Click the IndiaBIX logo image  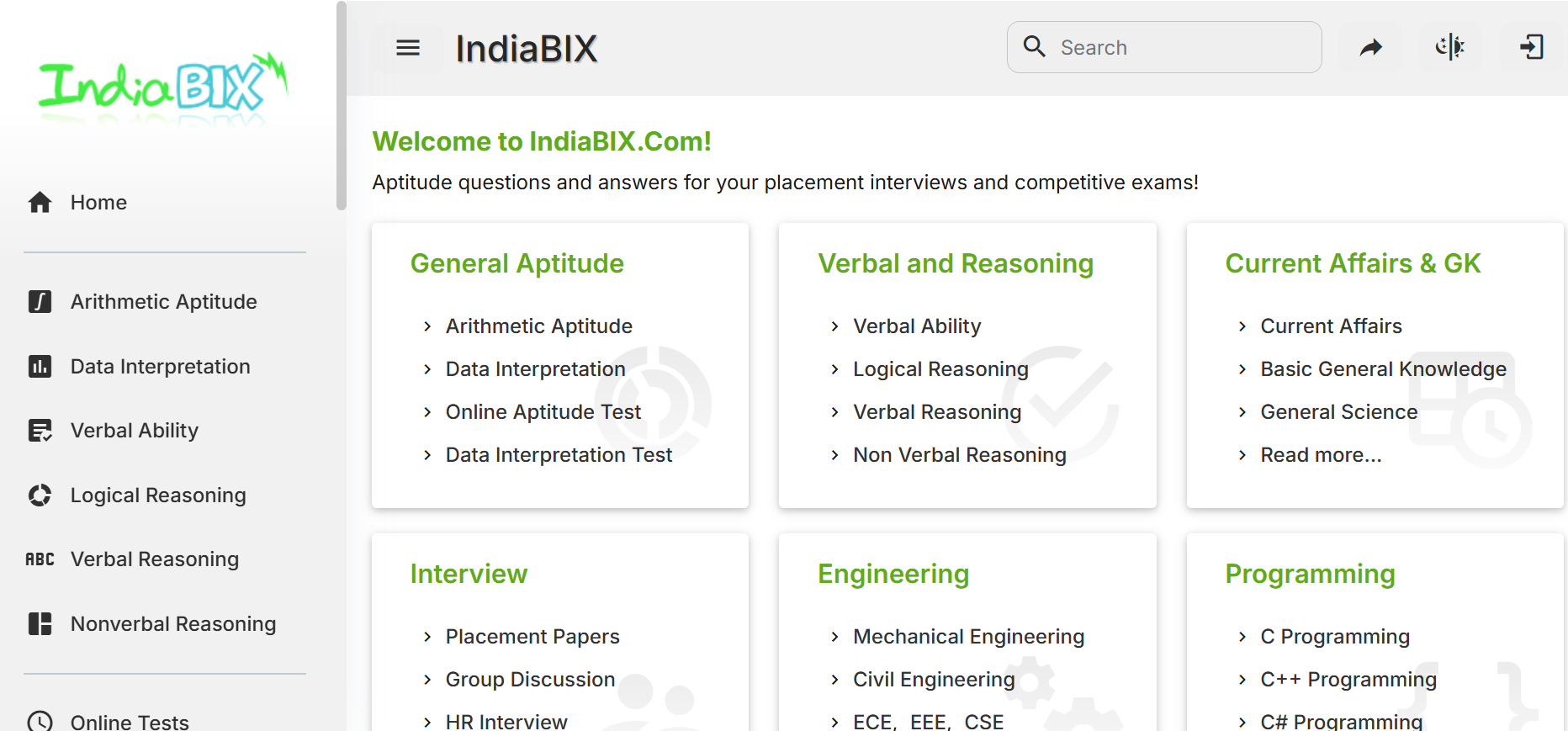click(163, 87)
